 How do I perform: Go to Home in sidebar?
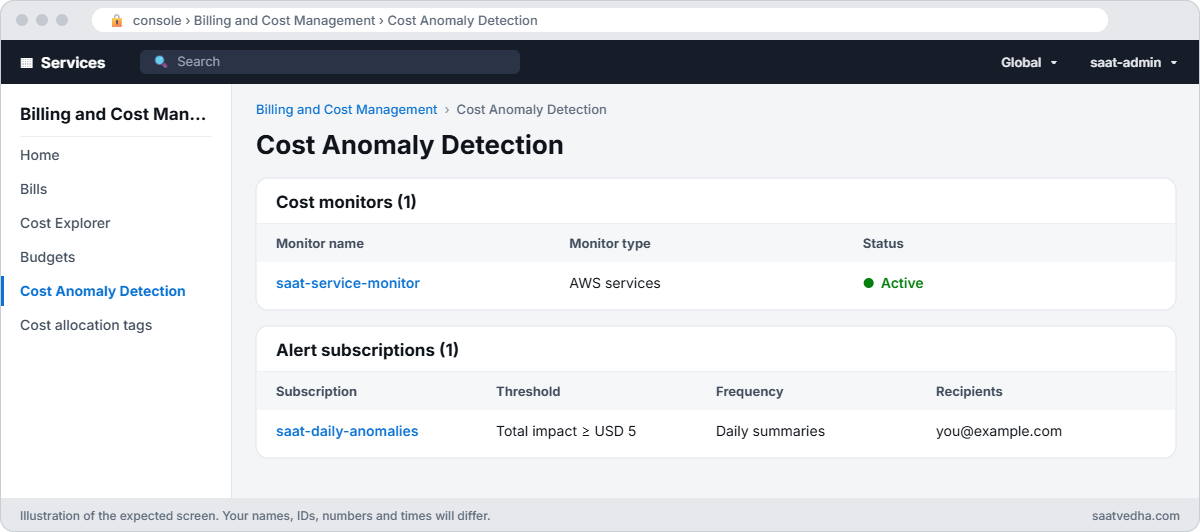pos(40,155)
